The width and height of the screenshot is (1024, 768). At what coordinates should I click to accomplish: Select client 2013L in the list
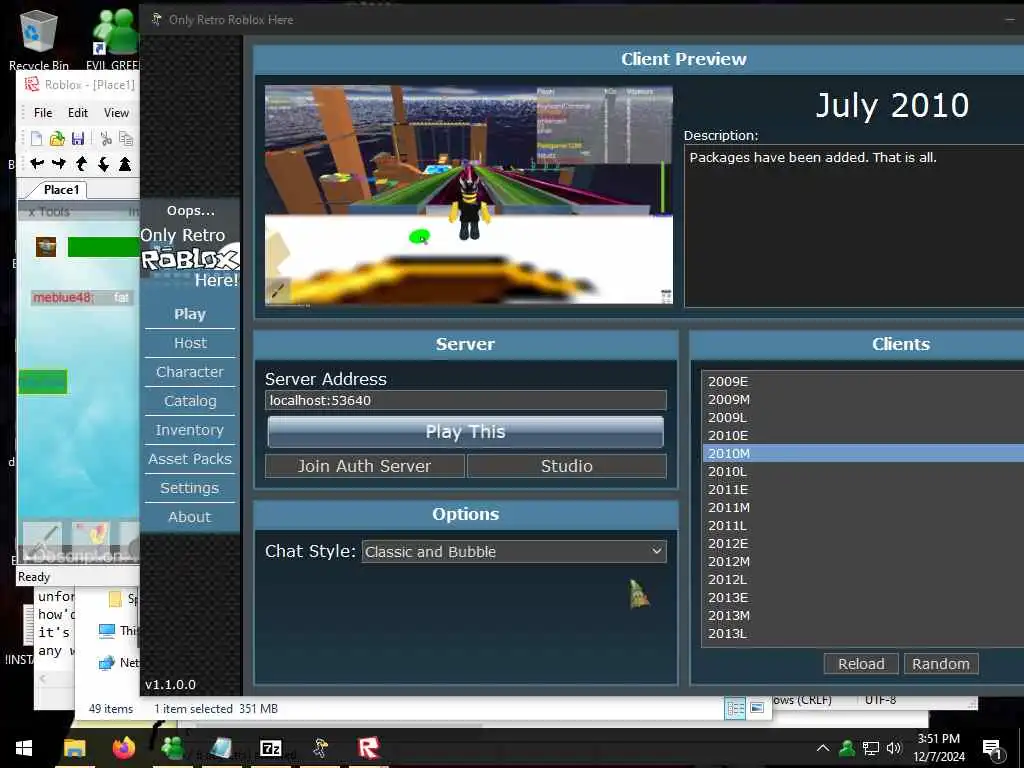point(863,633)
